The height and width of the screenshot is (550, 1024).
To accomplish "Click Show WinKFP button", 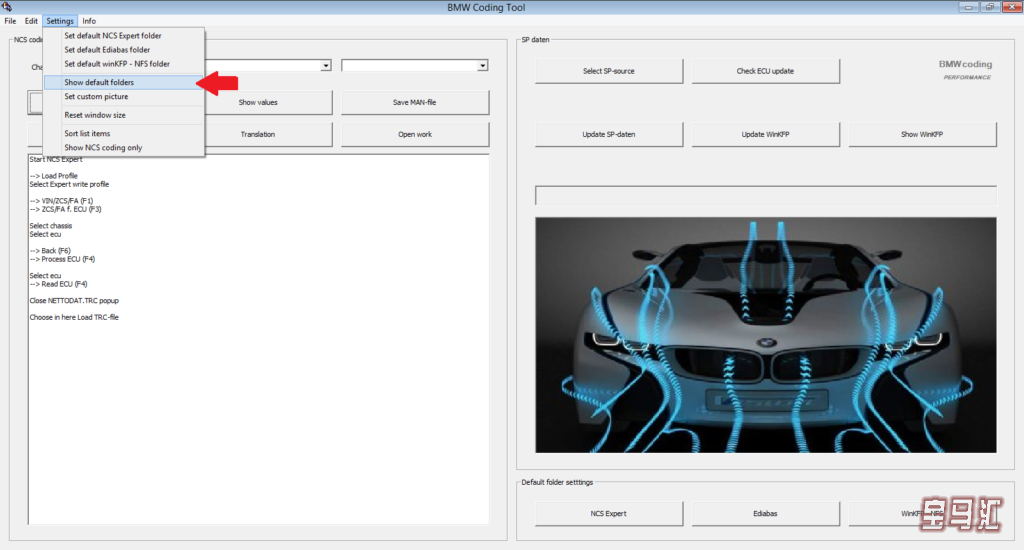I will pyautogui.click(x=922, y=135).
